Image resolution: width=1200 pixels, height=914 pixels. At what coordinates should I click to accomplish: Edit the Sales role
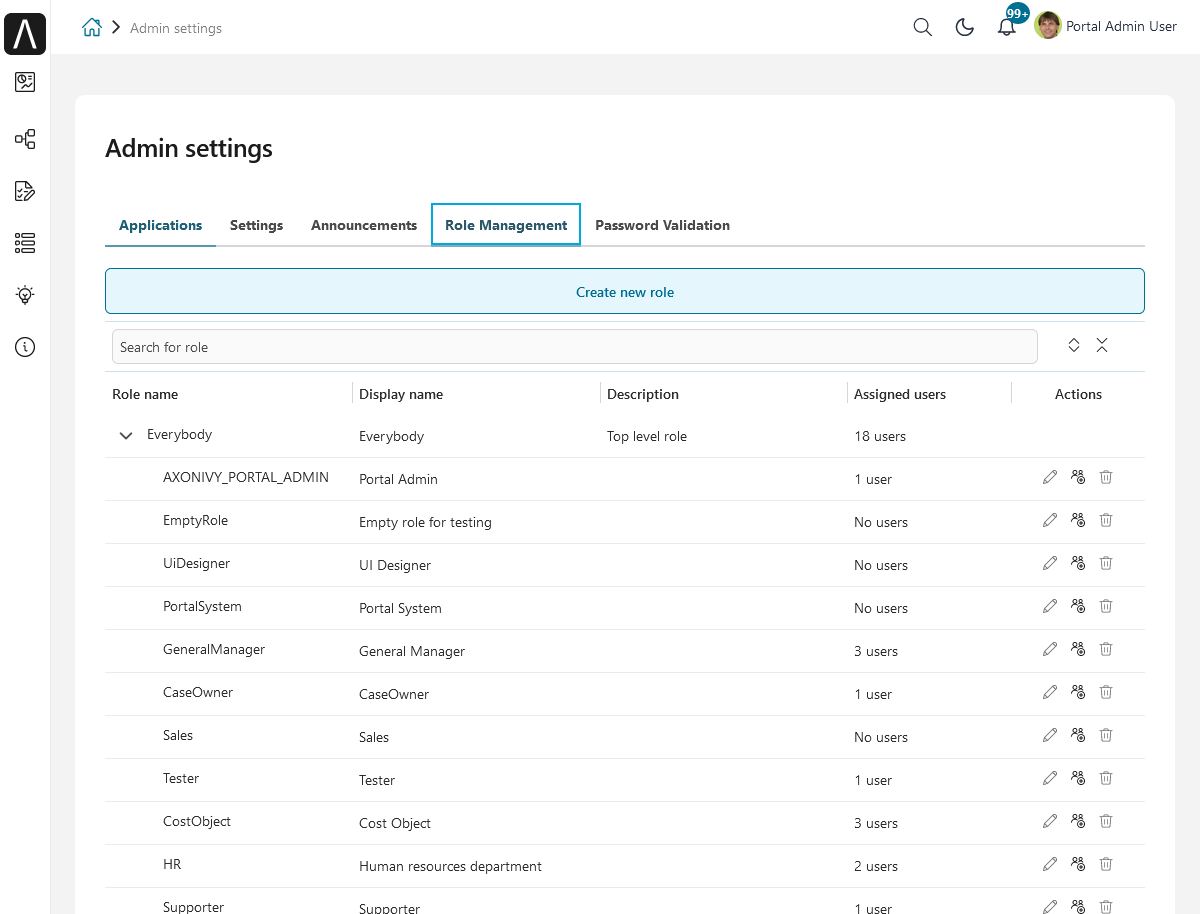point(1050,735)
